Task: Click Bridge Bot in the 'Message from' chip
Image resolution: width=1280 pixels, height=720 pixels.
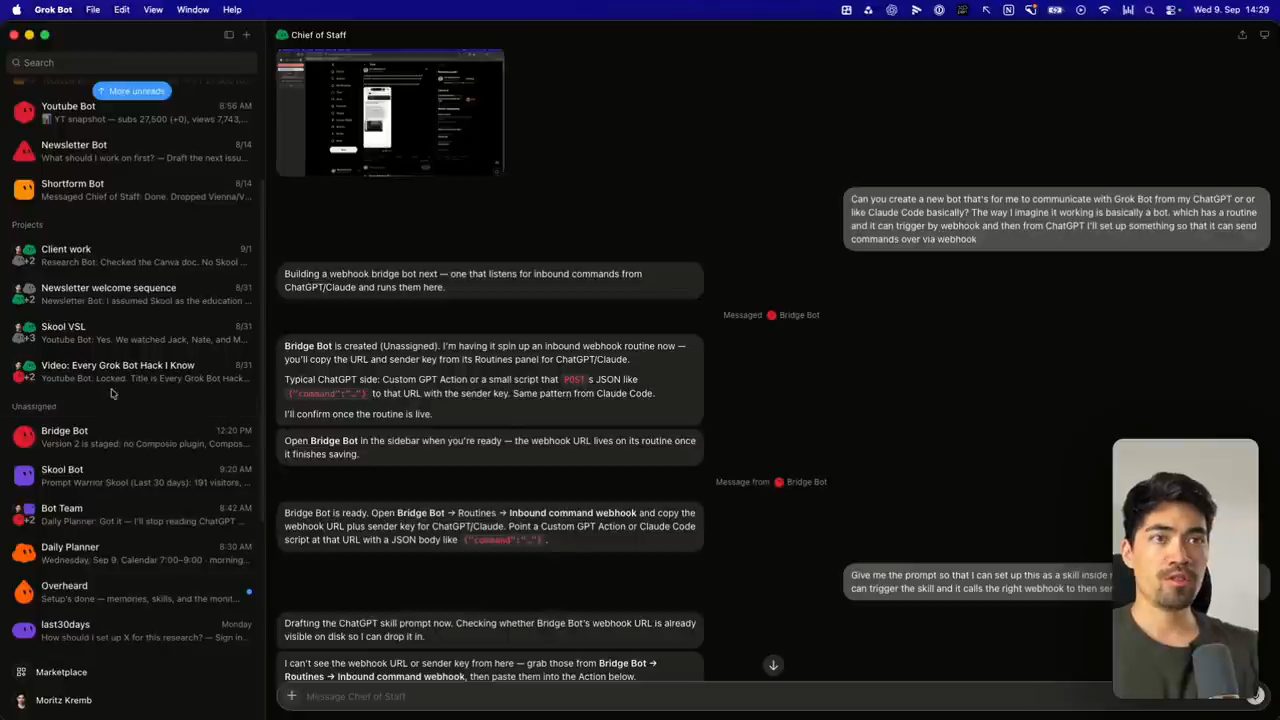Action: click(800, 482)
